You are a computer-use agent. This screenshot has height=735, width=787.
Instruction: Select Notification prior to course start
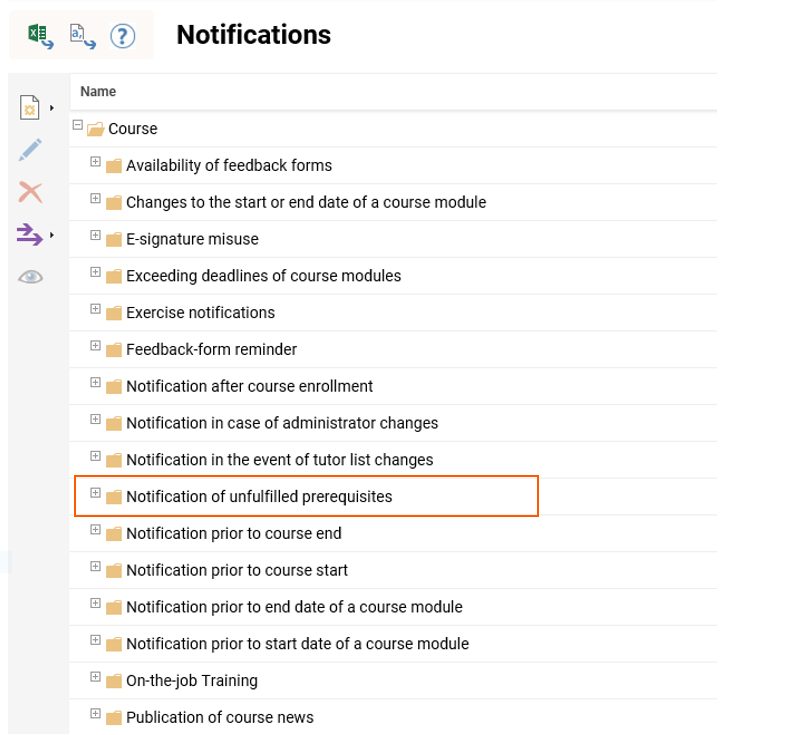(236, 570)
